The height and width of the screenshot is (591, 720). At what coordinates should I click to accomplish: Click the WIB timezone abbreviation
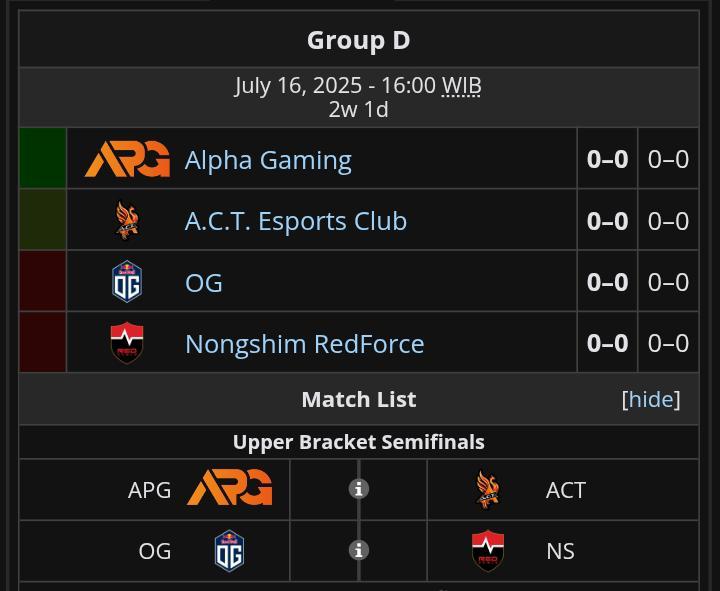tap(461, 86)
